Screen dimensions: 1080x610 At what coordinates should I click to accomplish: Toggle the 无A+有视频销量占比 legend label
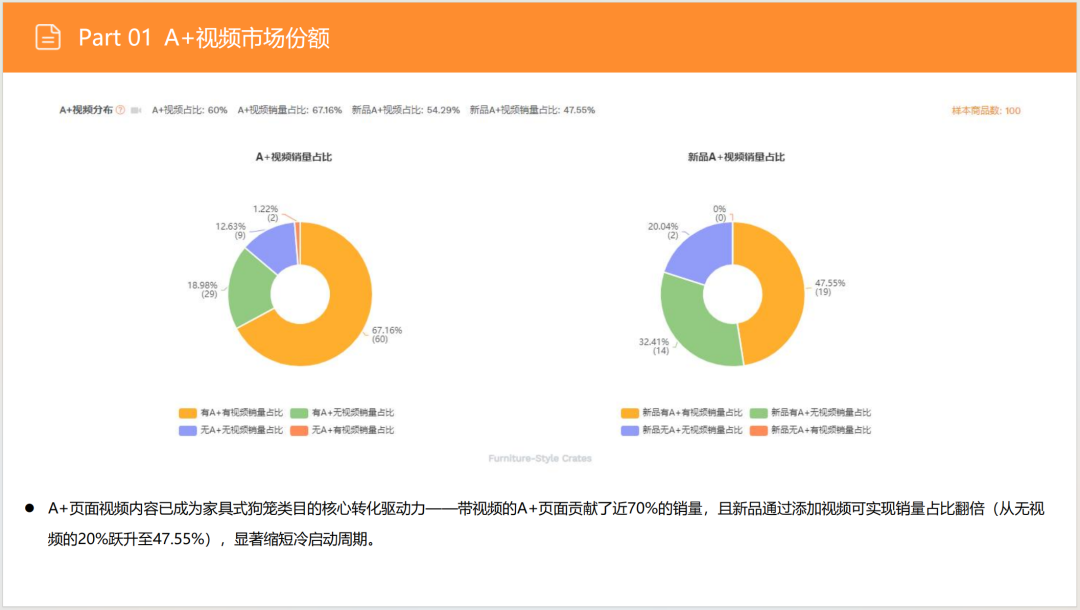click(x=353, y=430)
